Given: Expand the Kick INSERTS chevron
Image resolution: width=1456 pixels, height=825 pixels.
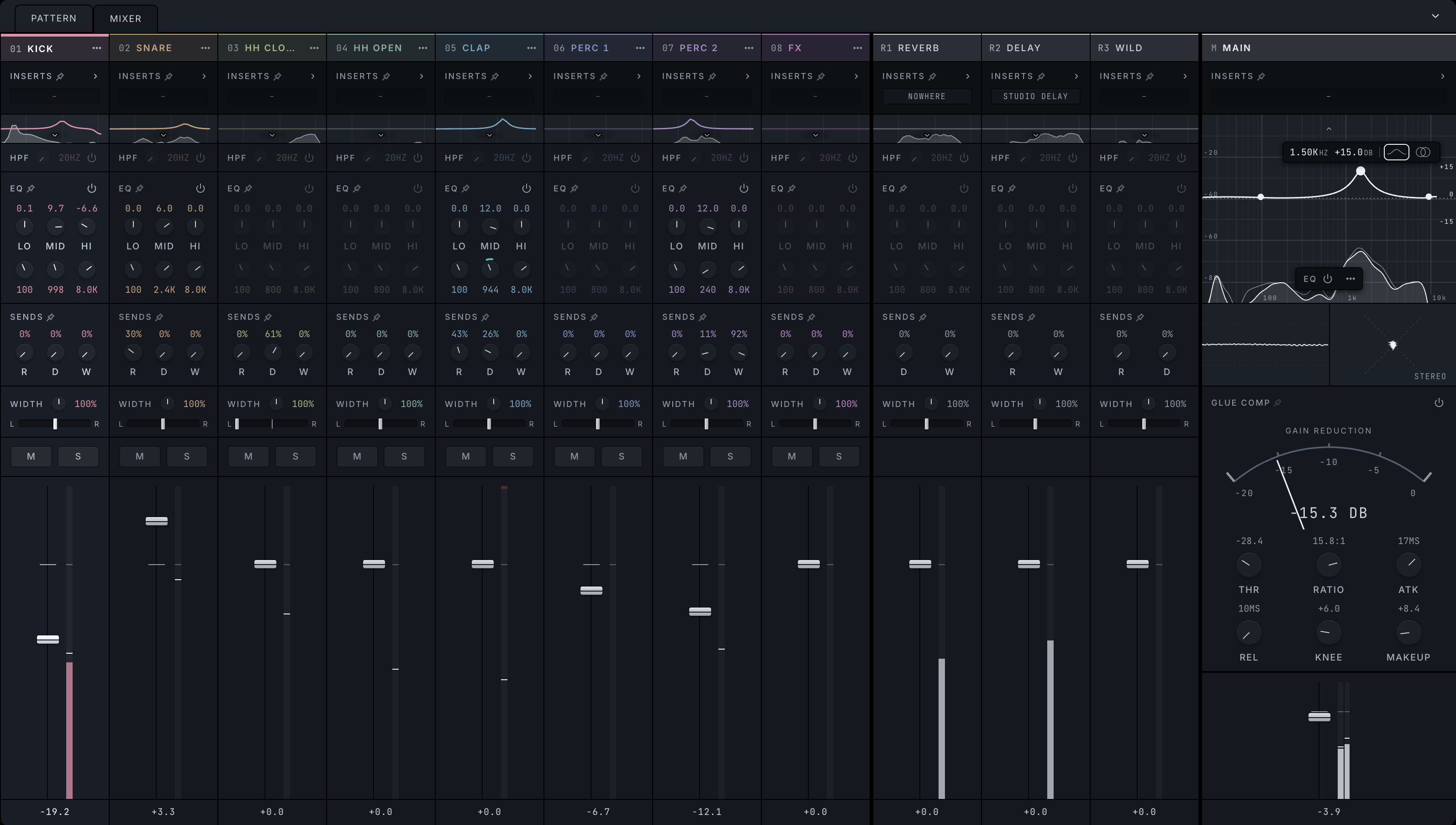Looking at the screenshot, I should pos(95,76).
